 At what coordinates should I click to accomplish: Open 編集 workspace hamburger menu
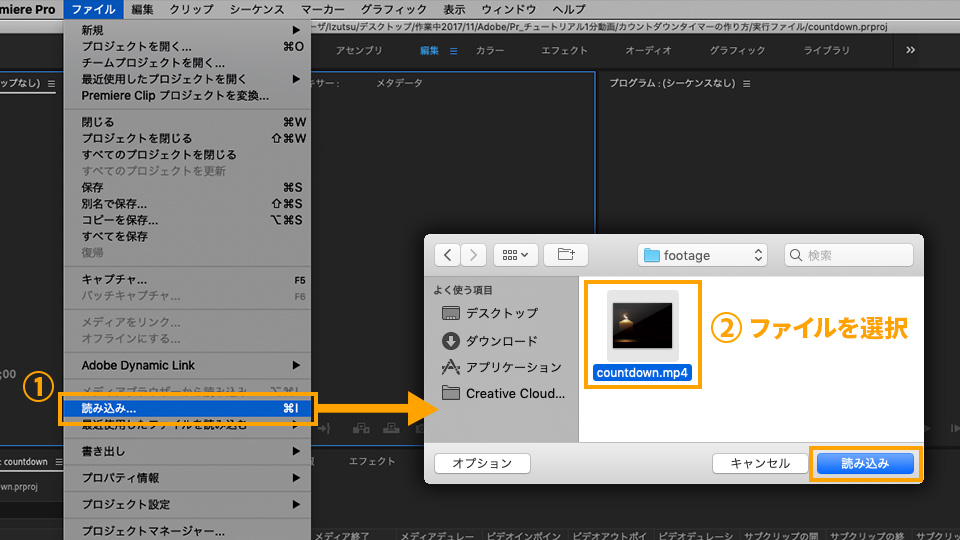[x=454, y=51]
